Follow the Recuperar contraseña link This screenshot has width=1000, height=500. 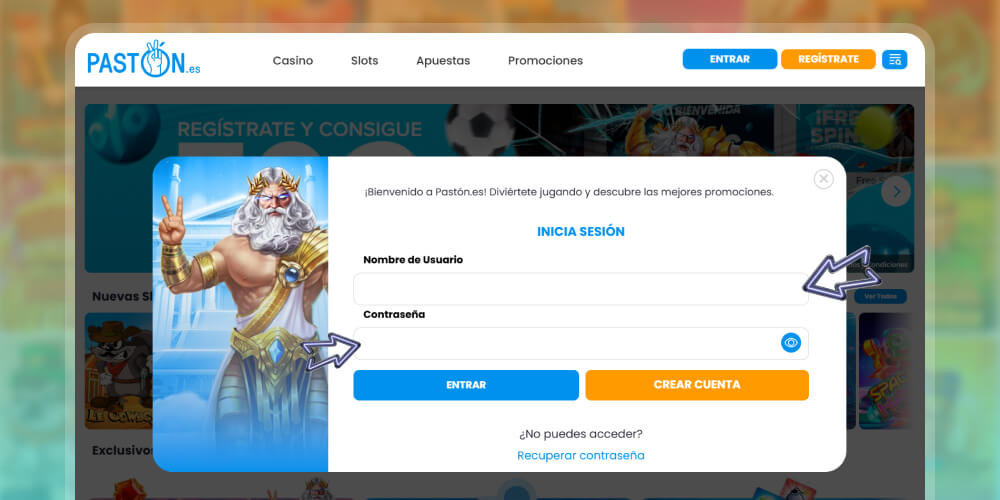[581, 455]
